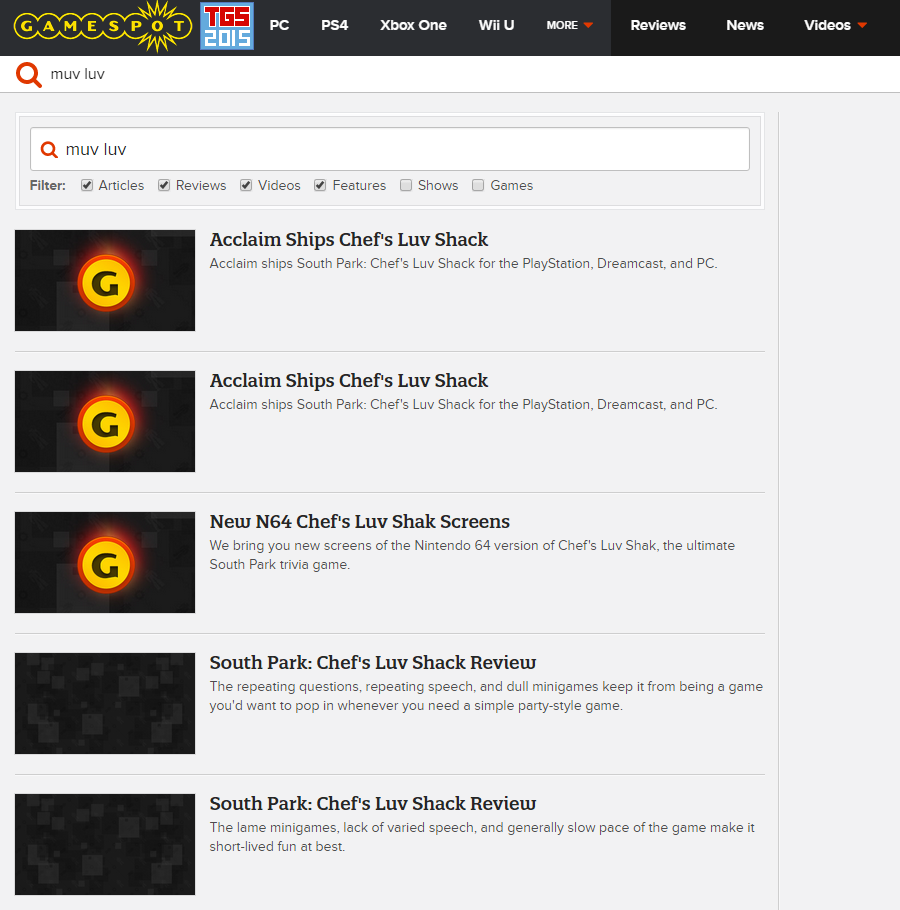Click the GameSpot logo
The image size is (900, 910).
(102, 26)
